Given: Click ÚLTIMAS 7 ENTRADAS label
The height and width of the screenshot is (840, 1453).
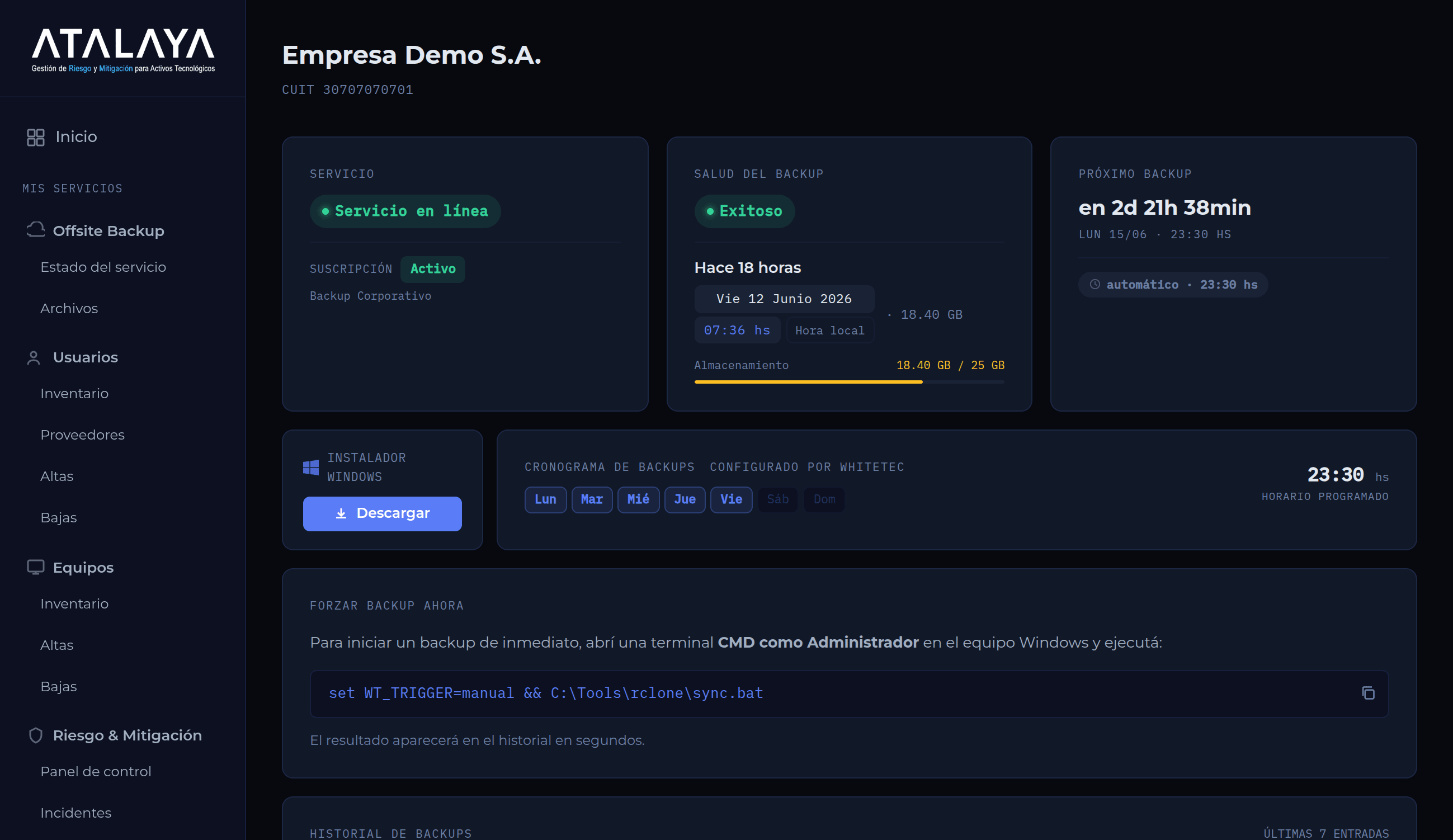Looking at the screenshot, I should 1325,833.
